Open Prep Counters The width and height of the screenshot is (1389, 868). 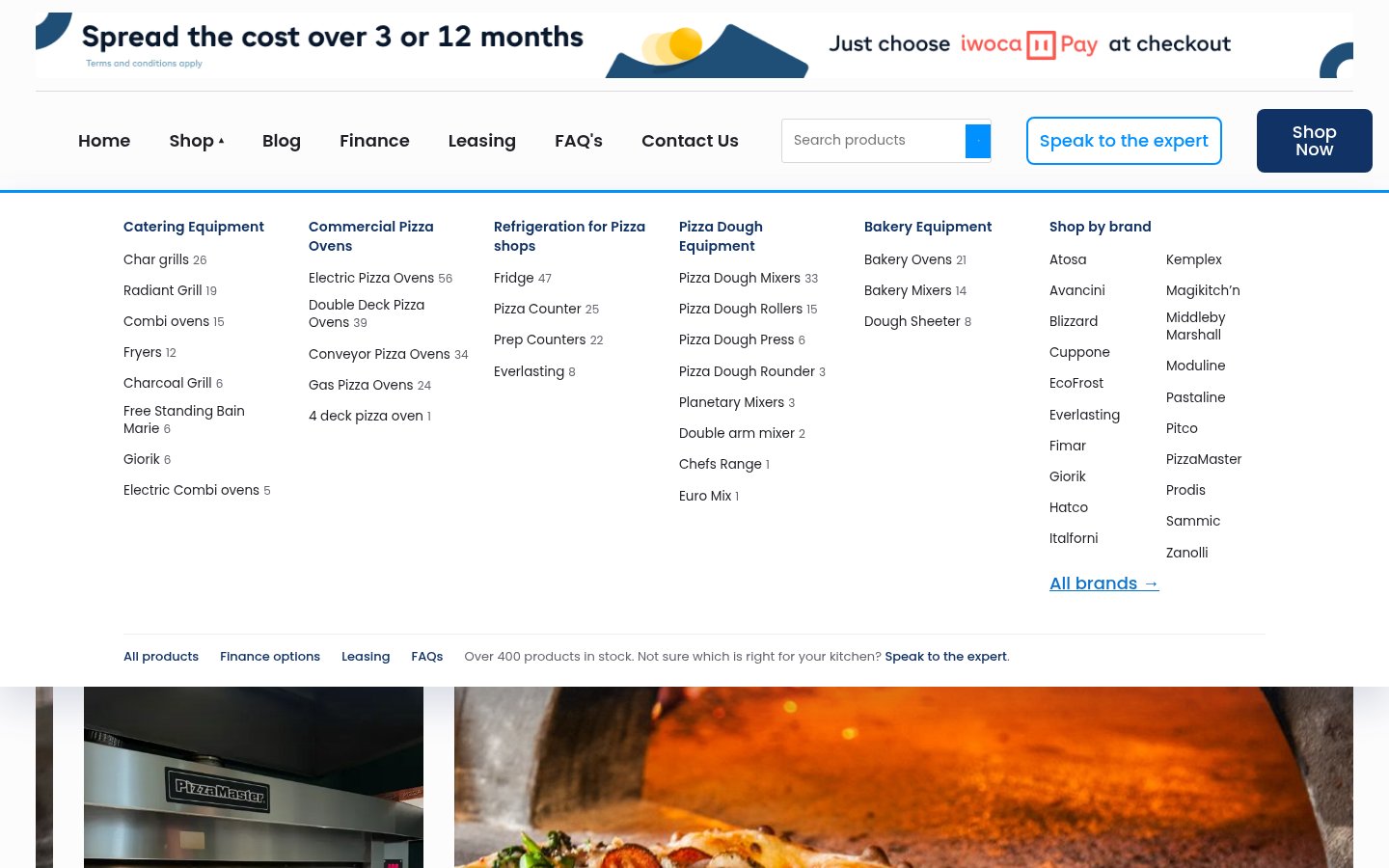[x=548, y=339]
